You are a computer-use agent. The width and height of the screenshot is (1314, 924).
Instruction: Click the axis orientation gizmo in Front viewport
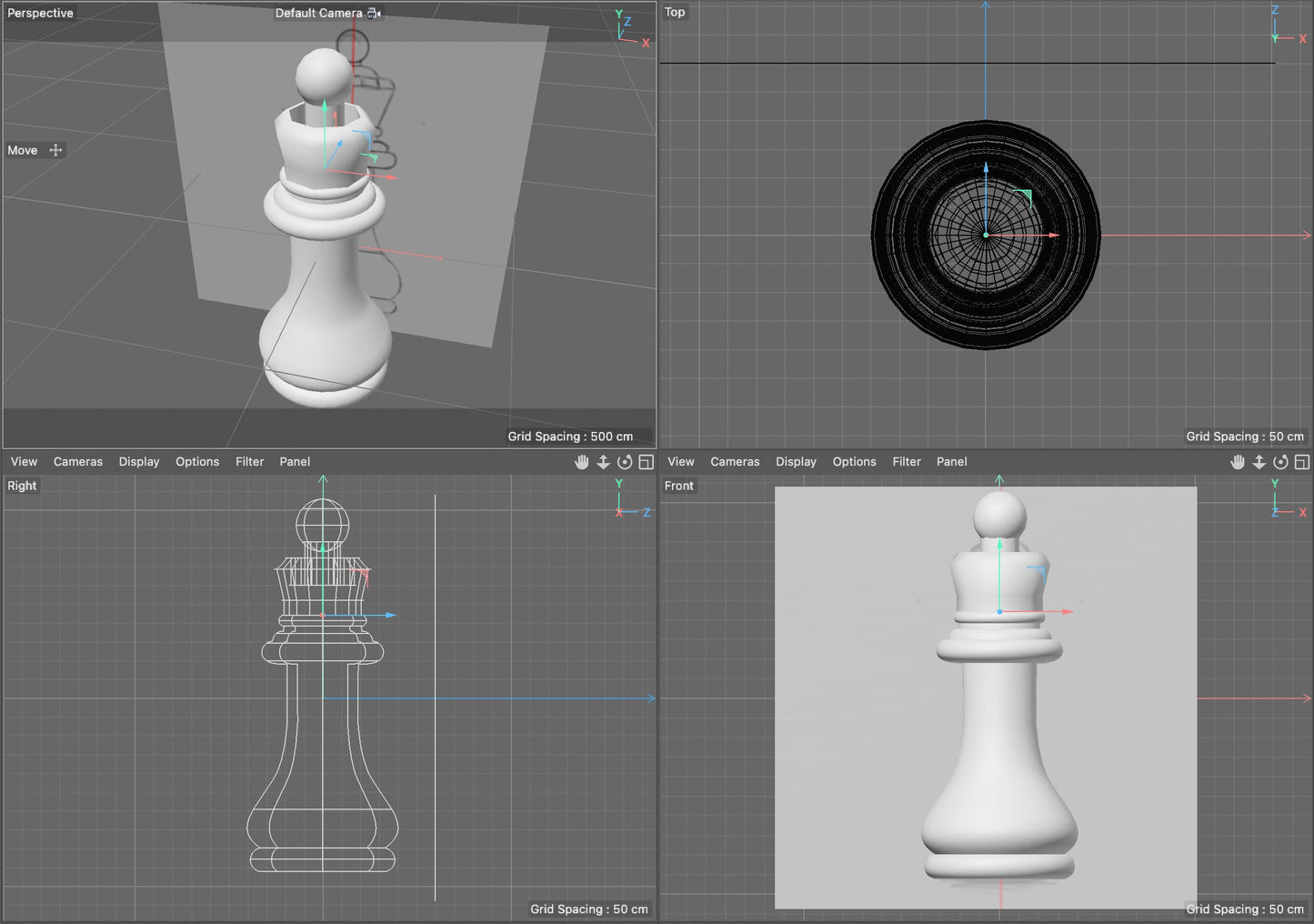(1278, 497)
